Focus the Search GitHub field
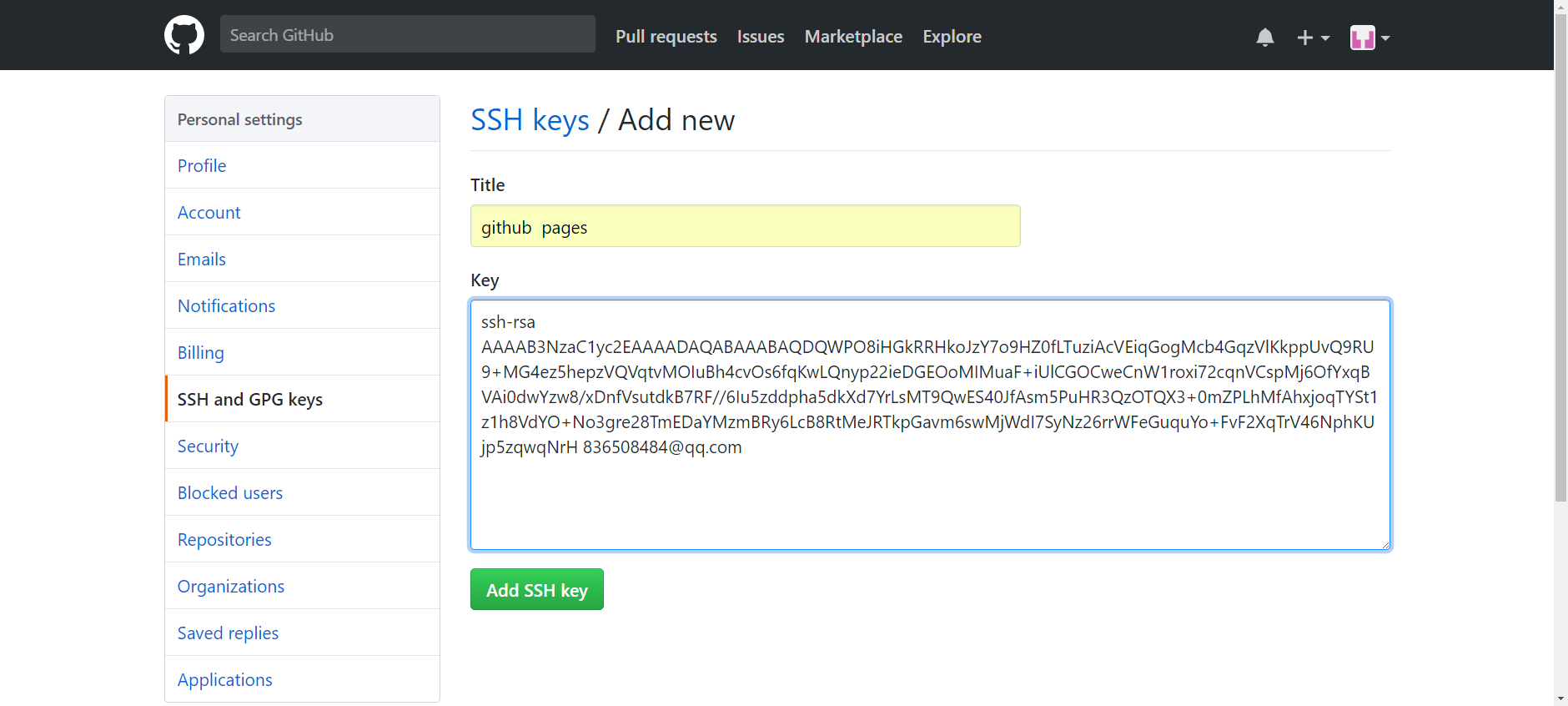 pyautogui.click(x=408, y=34)
